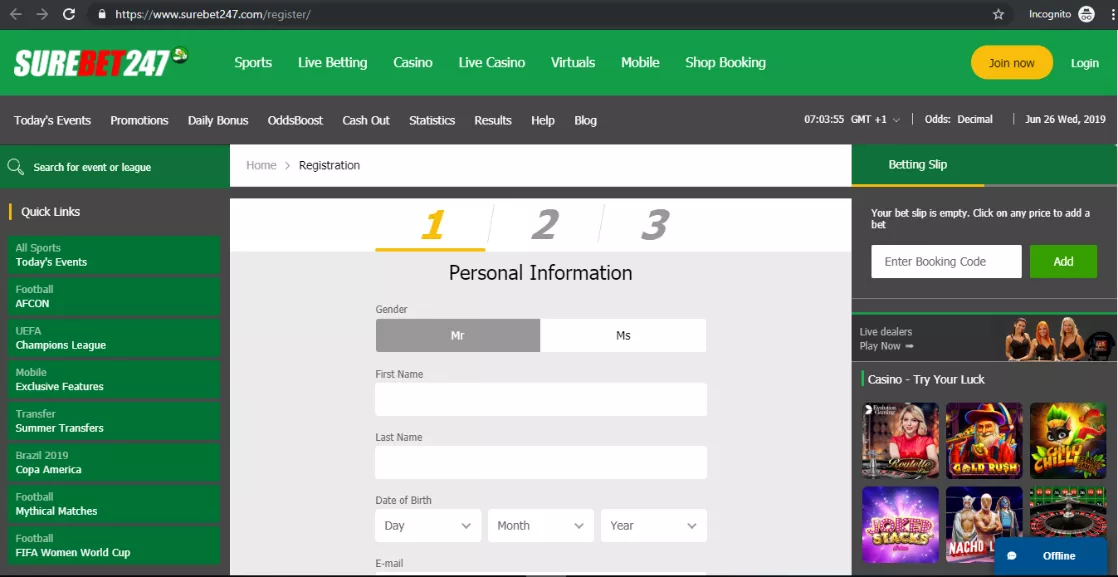
Task: Click the Incognito profile icon
Action: [1085, 15]
